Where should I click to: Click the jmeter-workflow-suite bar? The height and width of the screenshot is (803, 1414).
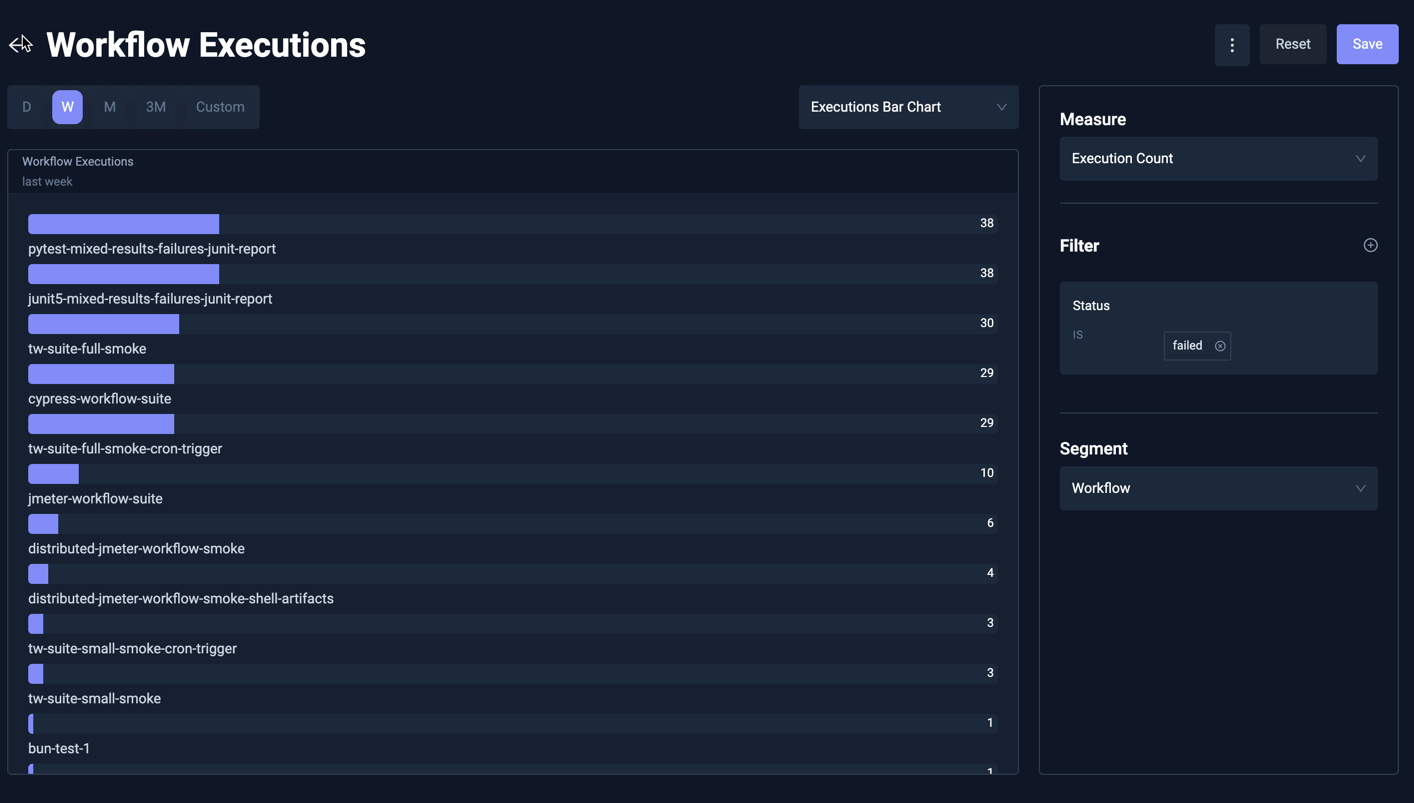(53, 473)
